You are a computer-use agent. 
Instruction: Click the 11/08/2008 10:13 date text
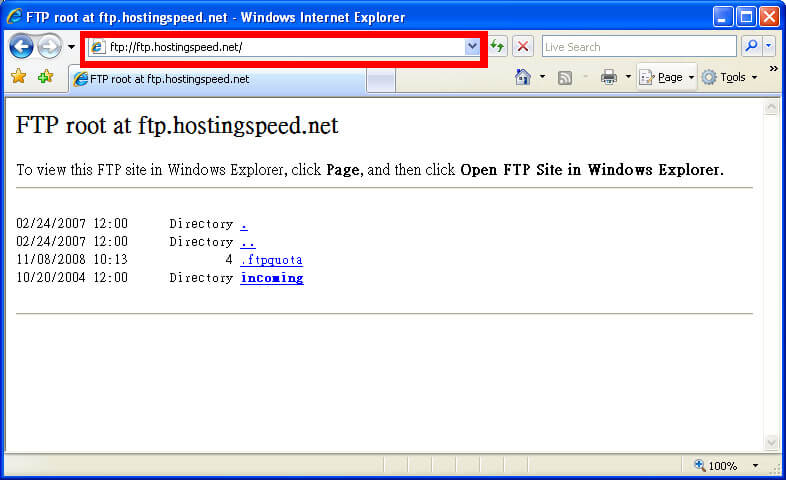coord(72,260)
